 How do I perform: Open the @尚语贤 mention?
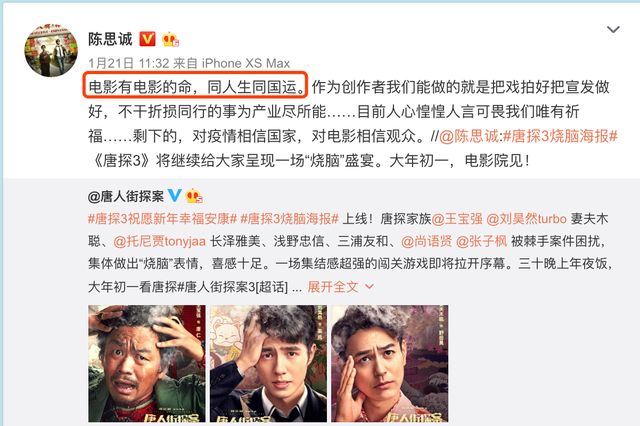coord(427,242)
